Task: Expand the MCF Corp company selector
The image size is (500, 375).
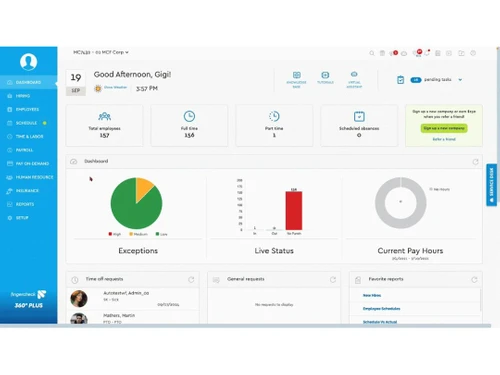Action: click(101, 52)
